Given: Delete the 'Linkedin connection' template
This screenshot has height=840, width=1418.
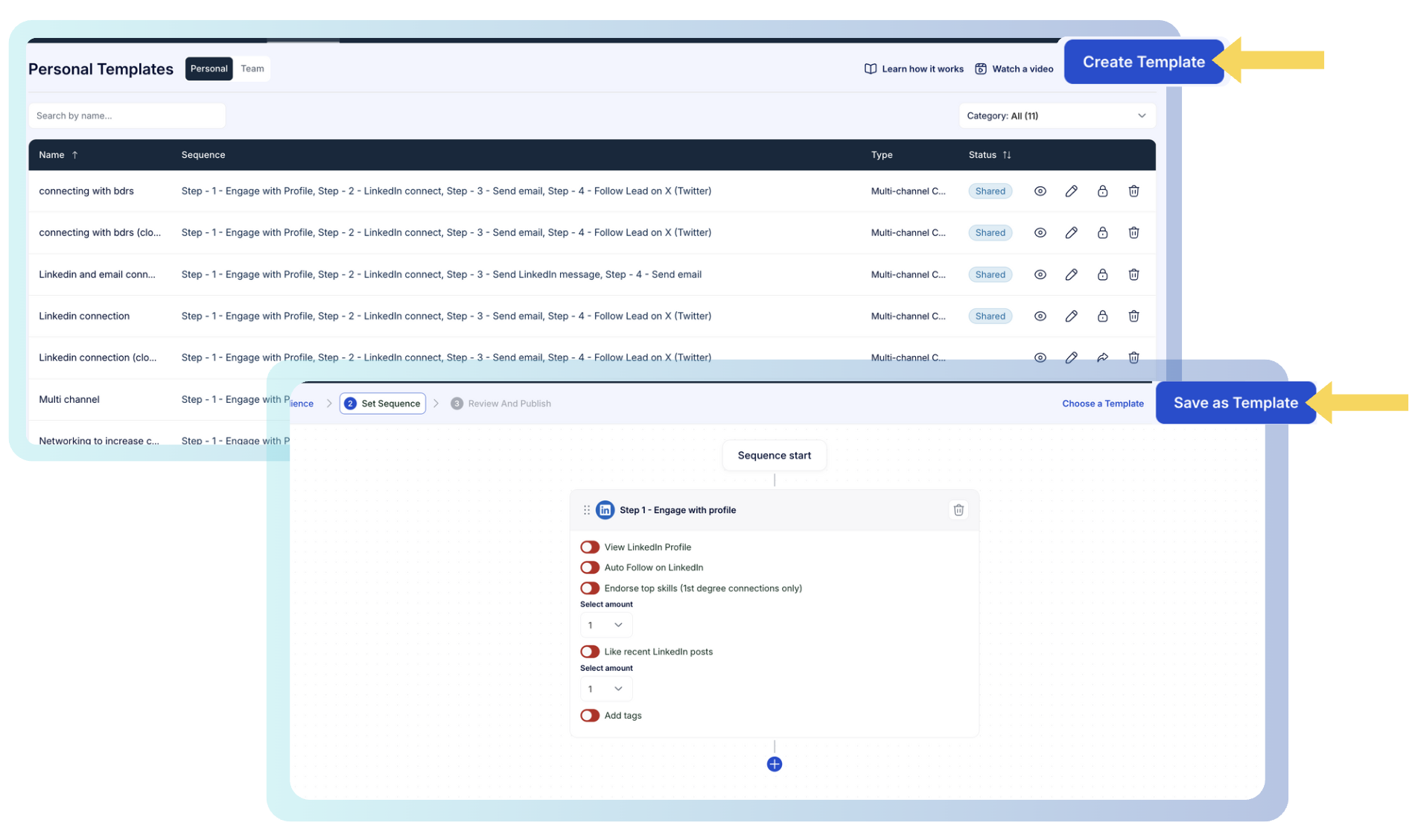Looking at the screenshot, I should 1134,316.
